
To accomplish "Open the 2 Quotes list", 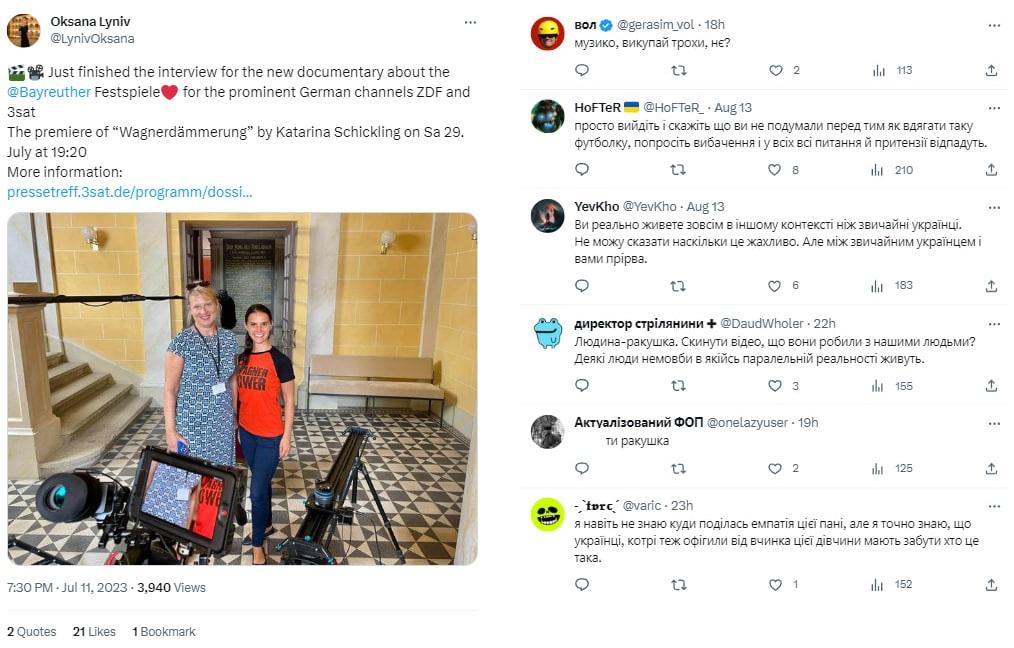I will tap(32, 631).
